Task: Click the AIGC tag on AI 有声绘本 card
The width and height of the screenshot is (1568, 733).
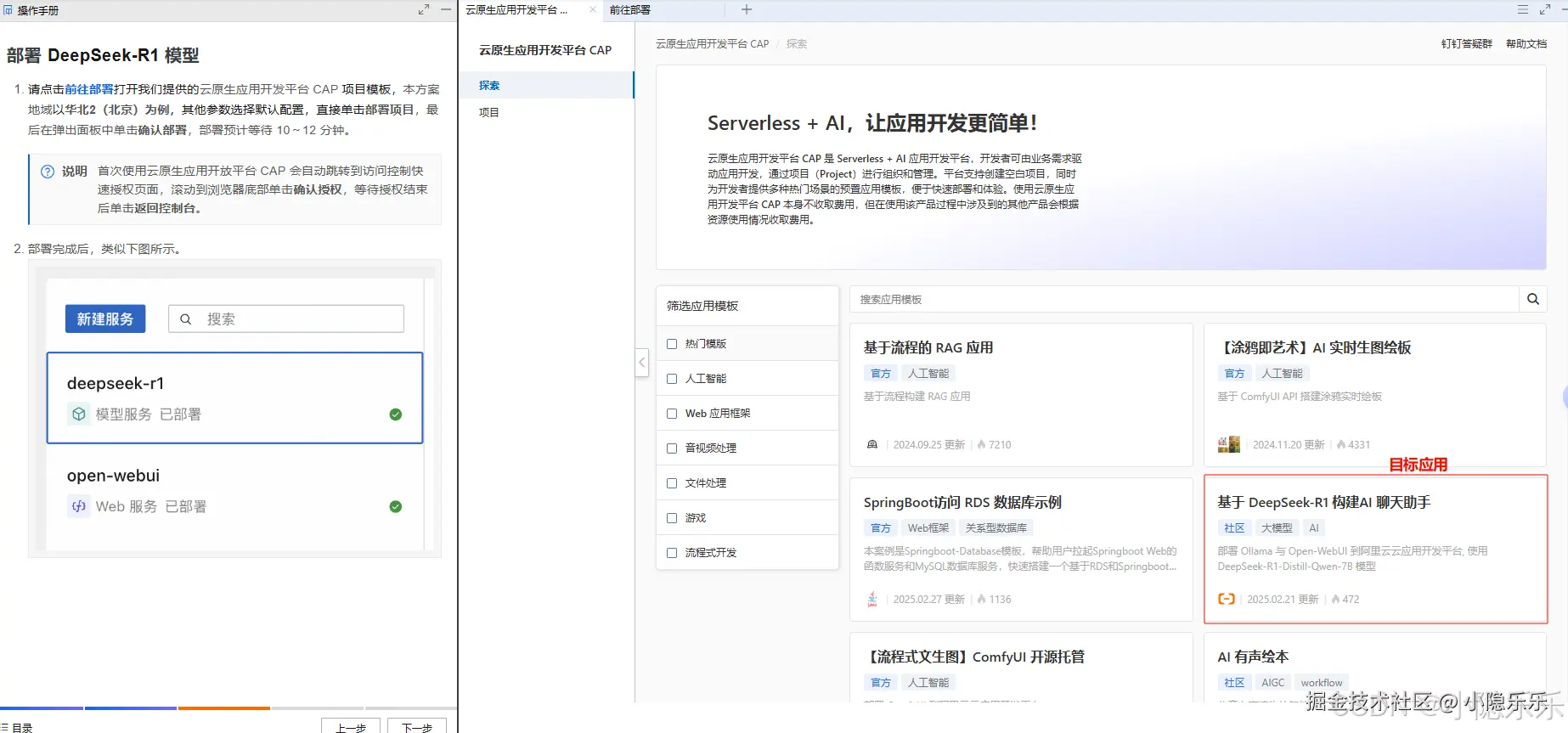Action: tap(1272, 683)
